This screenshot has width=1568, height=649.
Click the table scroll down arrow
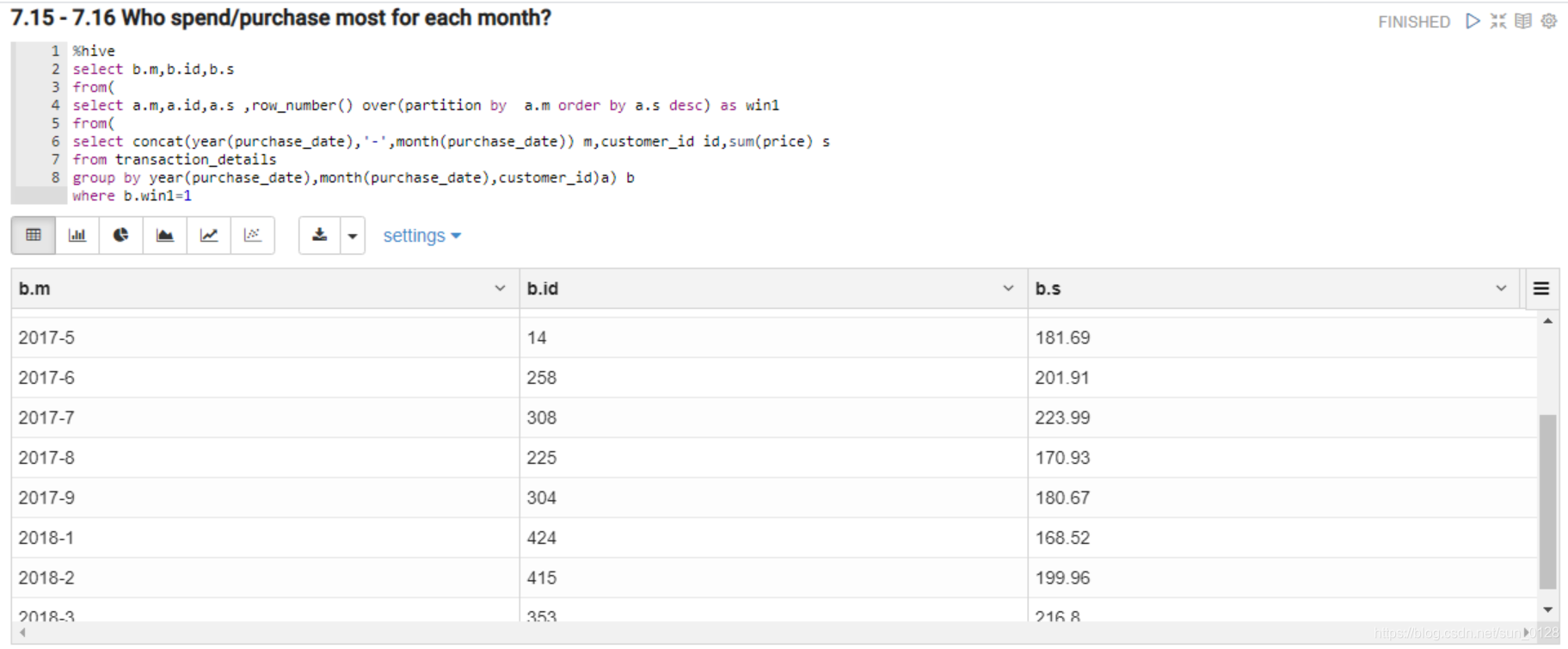pyautogui.click(x=1547, y=609)
